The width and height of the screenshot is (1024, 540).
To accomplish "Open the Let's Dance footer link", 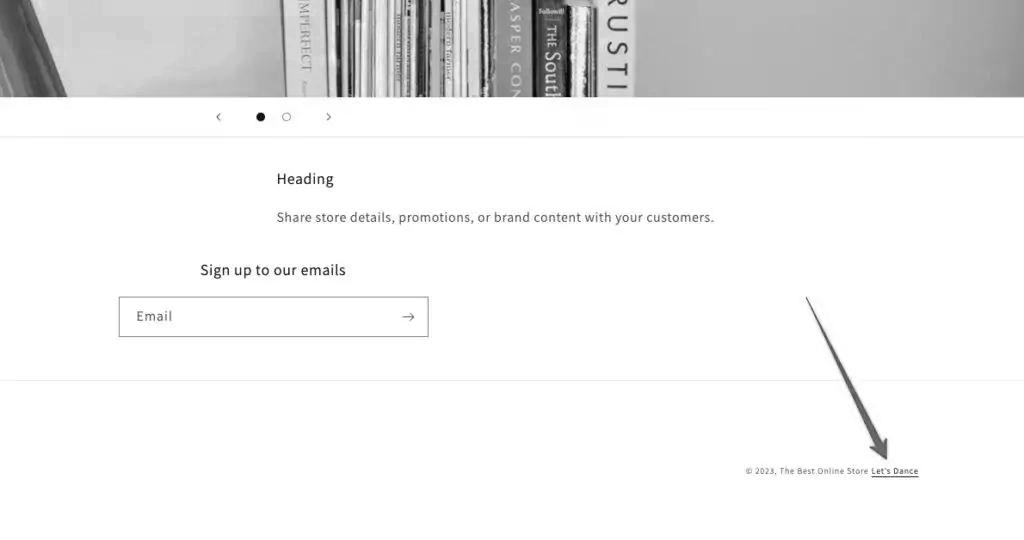I will tap(895, 471).
